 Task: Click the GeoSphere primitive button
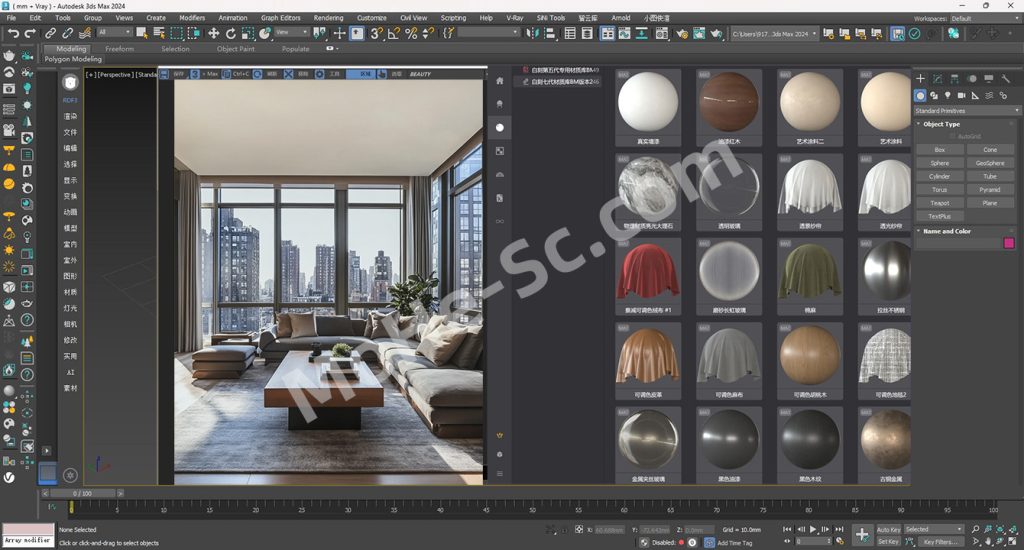990,163
